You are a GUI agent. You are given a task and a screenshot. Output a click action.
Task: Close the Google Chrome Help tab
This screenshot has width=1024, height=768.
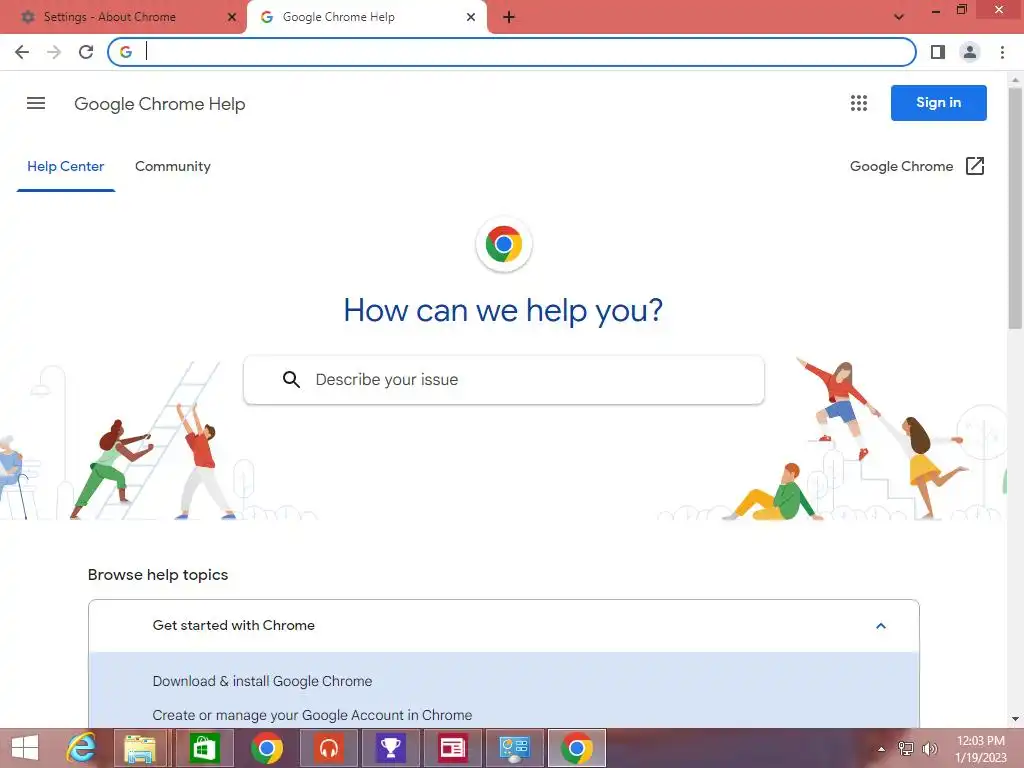471,17
